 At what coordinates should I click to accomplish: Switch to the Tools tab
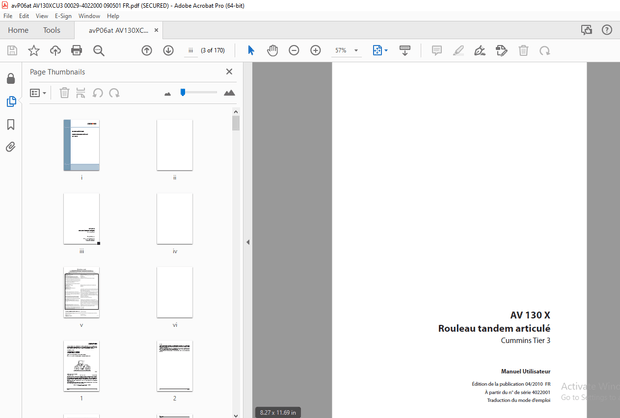coord(51,30)
